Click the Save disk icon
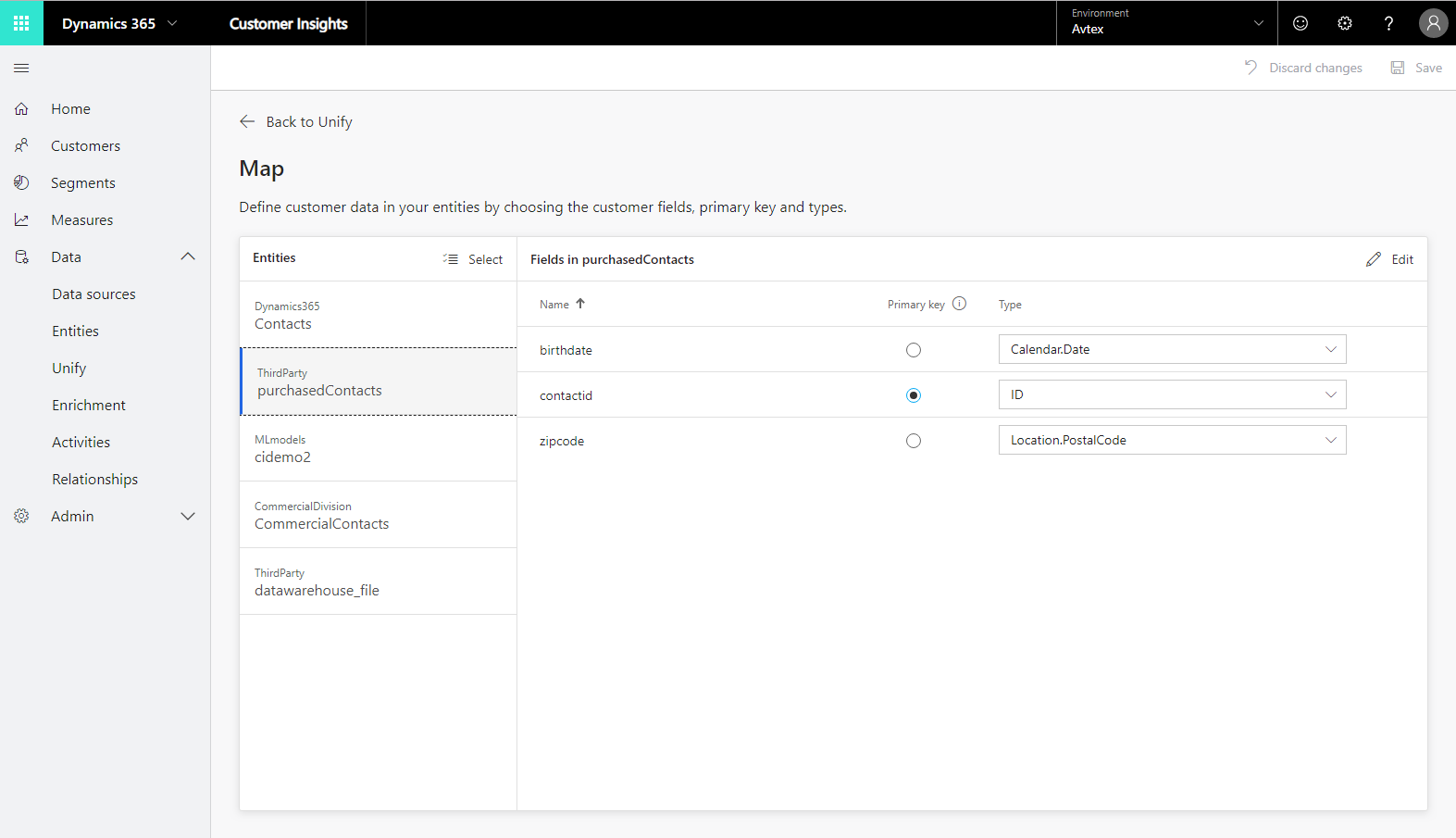 1398,68
